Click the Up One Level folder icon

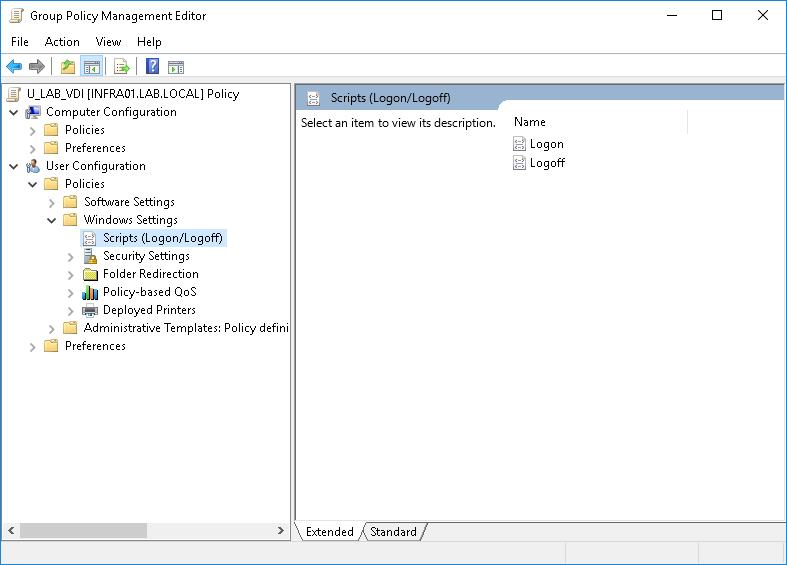(x=67, y=67)
